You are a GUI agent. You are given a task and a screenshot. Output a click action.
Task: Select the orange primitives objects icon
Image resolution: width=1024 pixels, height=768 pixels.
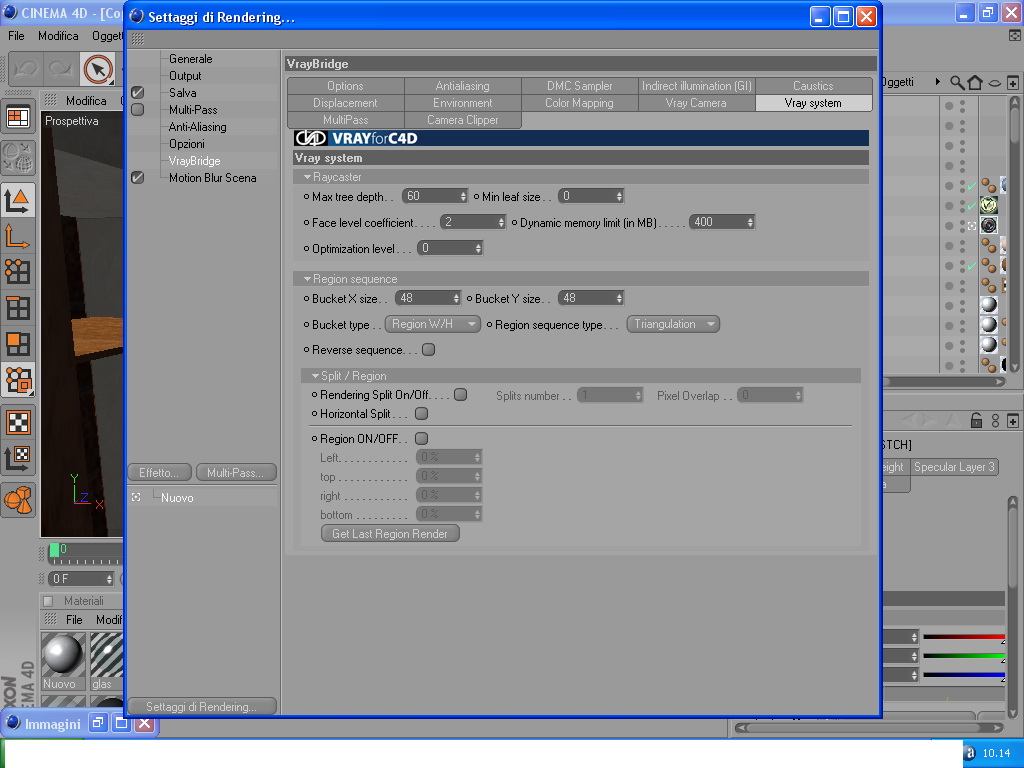click(18, 500)
